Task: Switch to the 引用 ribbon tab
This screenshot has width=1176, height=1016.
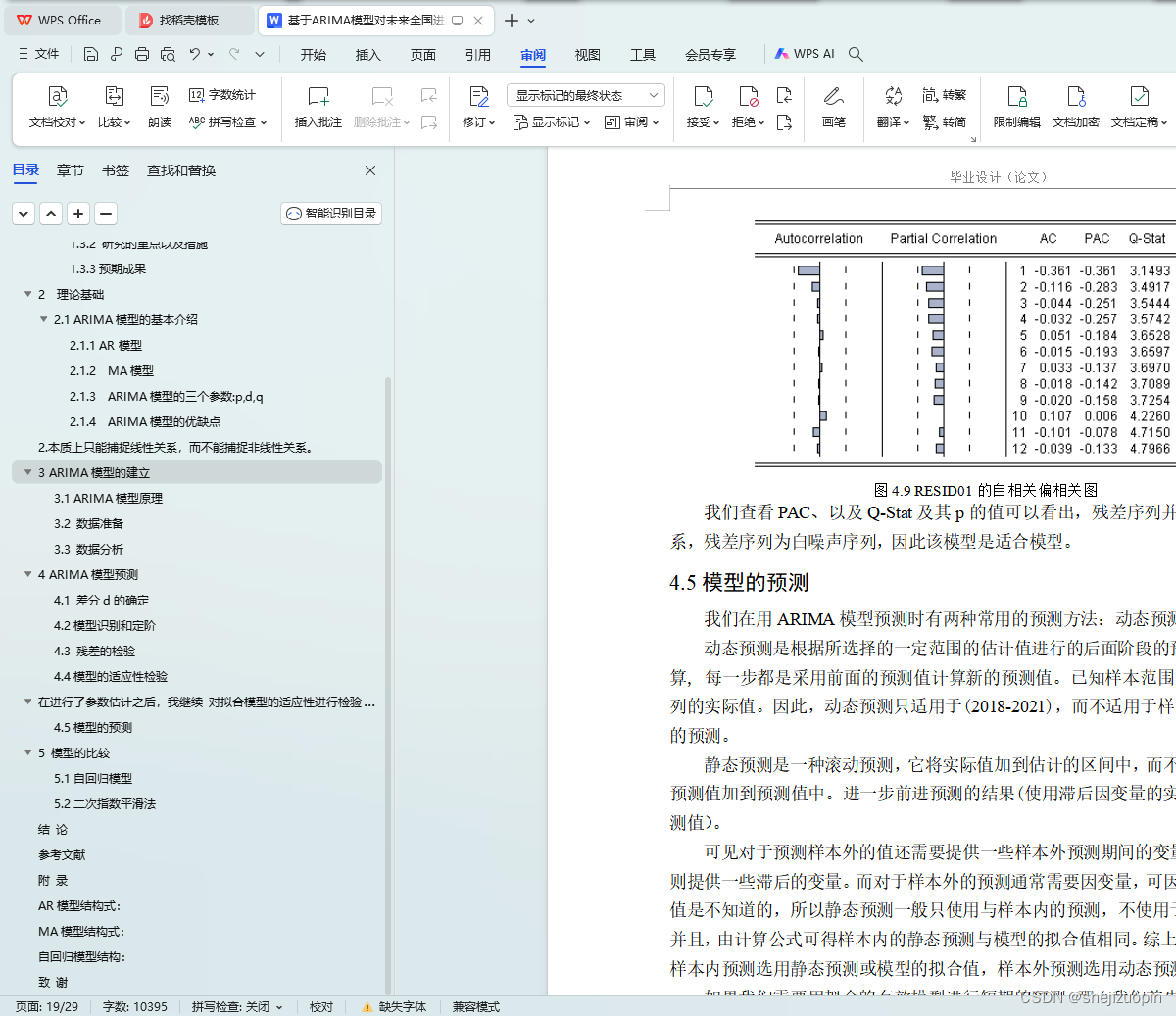Action: click(x=478, y=55)
